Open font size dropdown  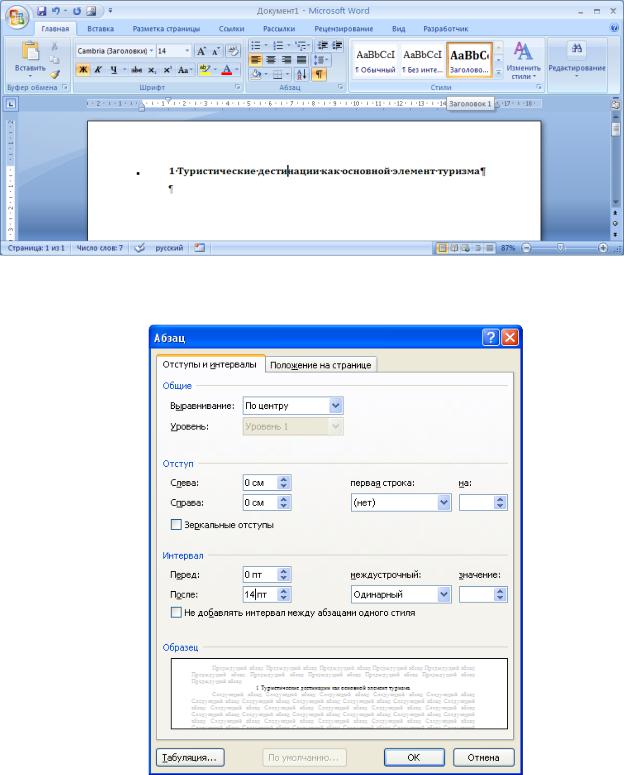[187, 51]
